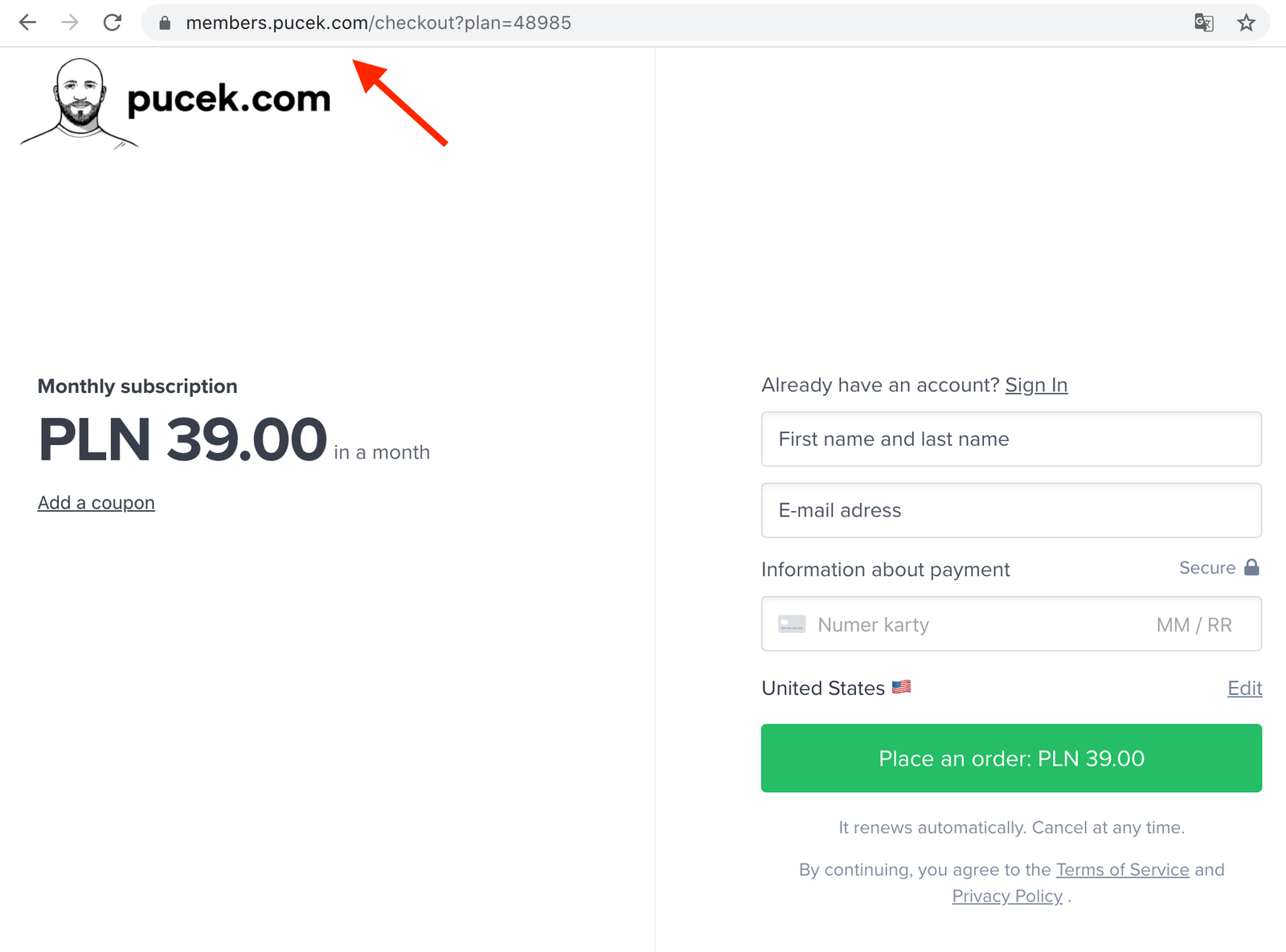Open the Sign In link

click(1036, 385)
